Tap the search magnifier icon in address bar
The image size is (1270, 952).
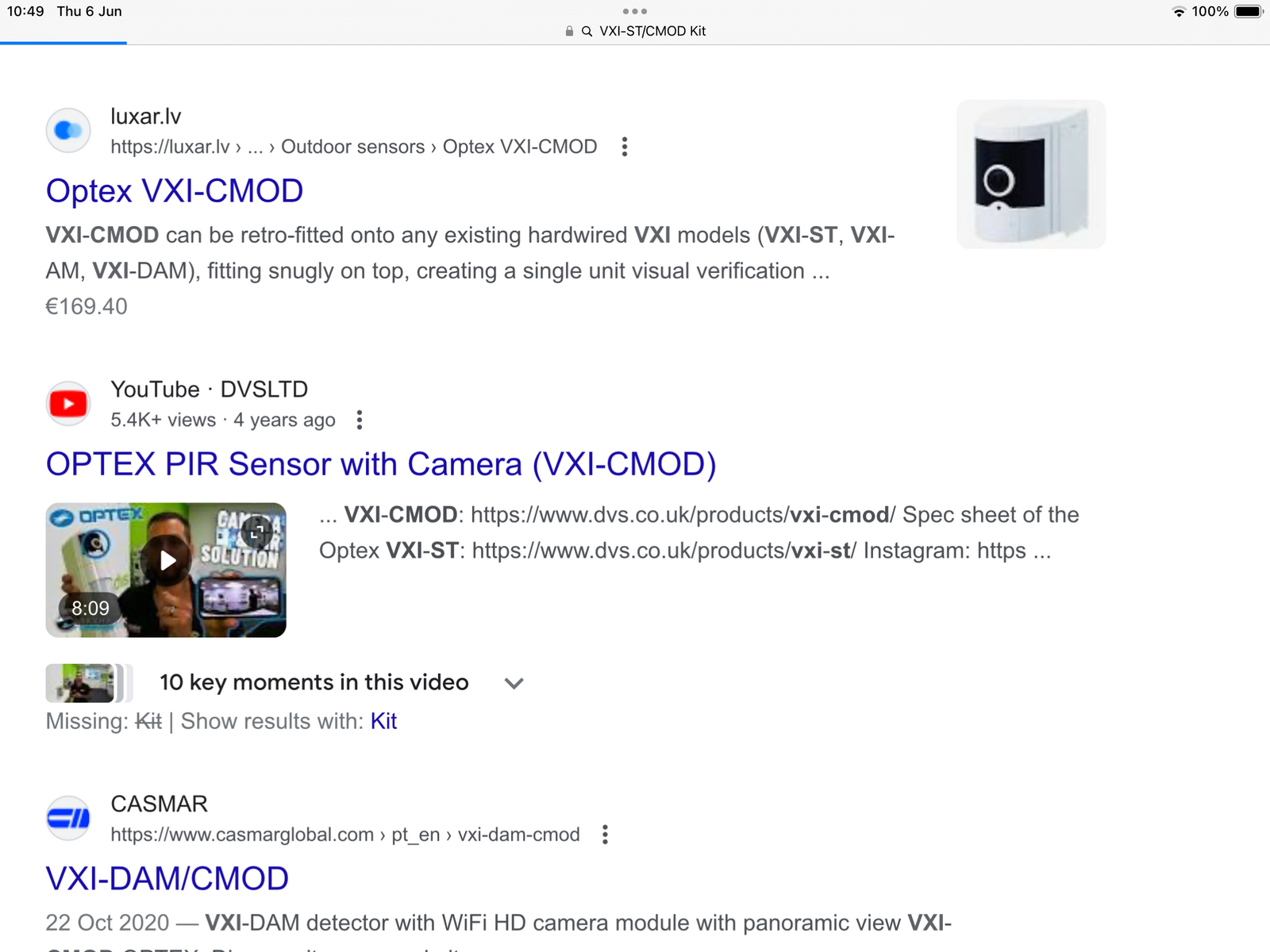click(587, 31)
